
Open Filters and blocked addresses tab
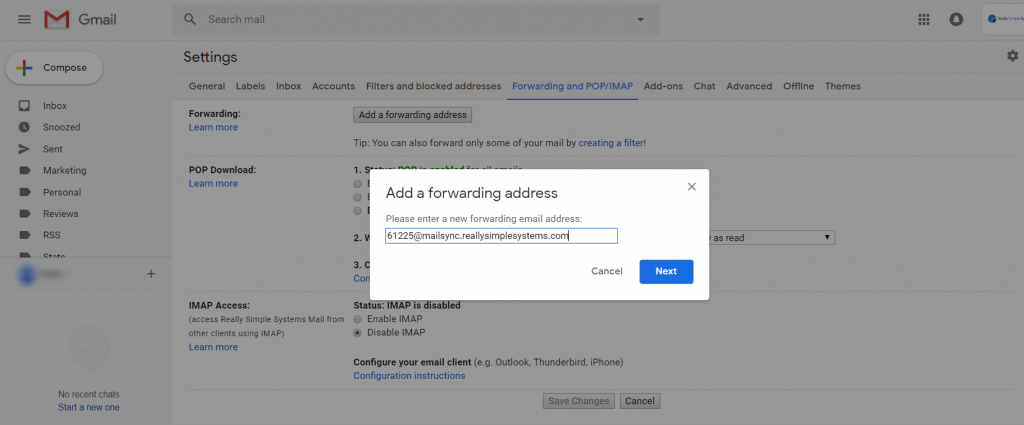point(434,86)
